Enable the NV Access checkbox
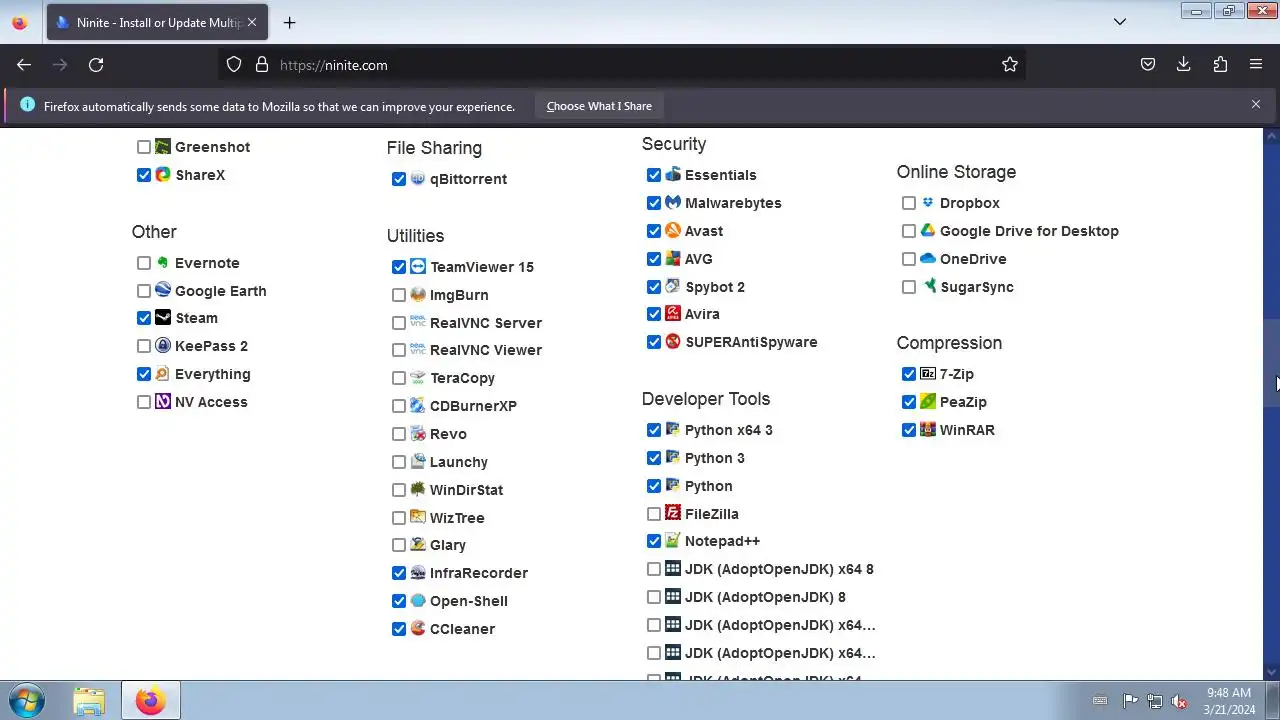This screenshot has width=1280, height=720. pyautogui.click(x=144, y=402)
